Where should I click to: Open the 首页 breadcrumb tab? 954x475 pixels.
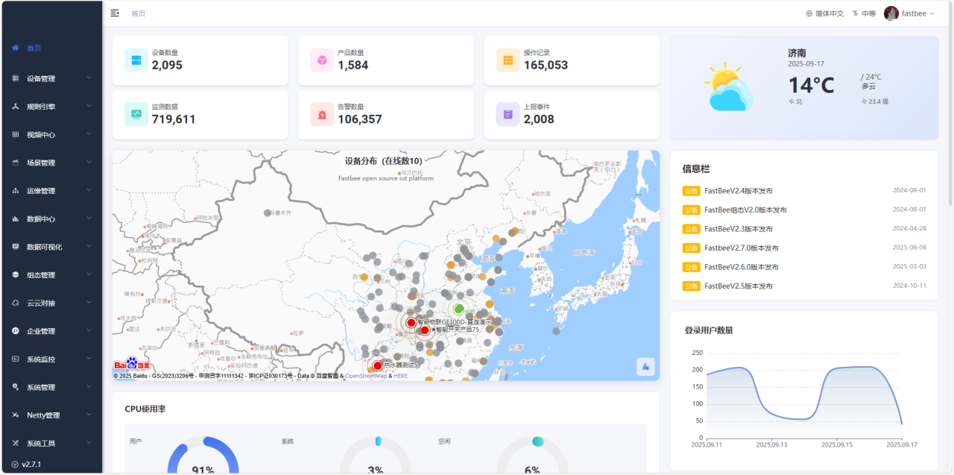138,14
